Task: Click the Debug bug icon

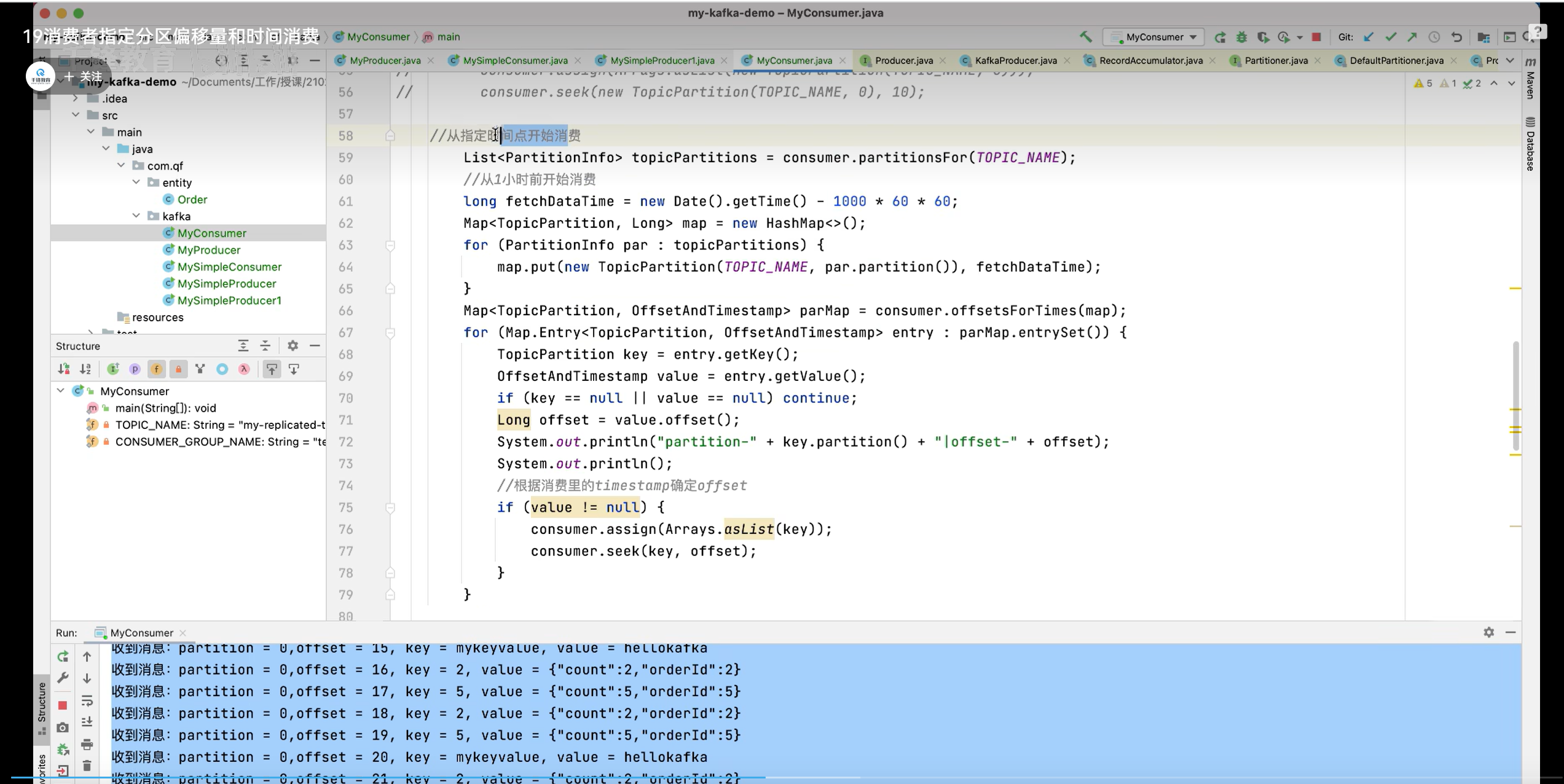Action: coord(1241,37)
